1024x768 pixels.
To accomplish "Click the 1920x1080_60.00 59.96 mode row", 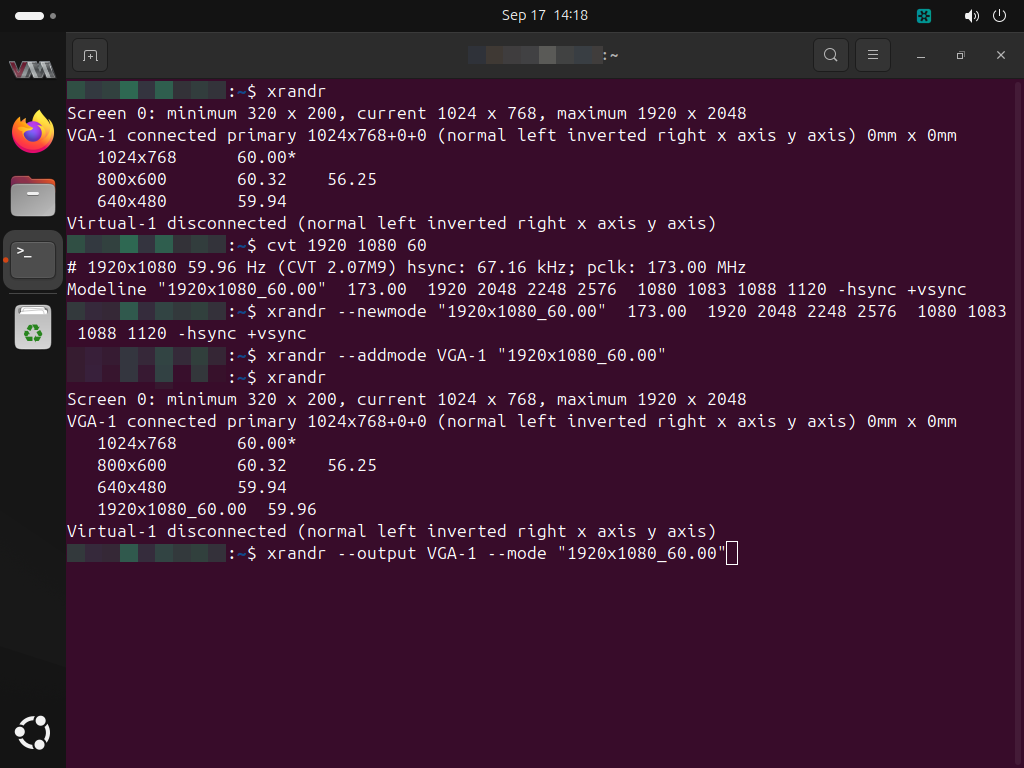I will coord(206,509).
